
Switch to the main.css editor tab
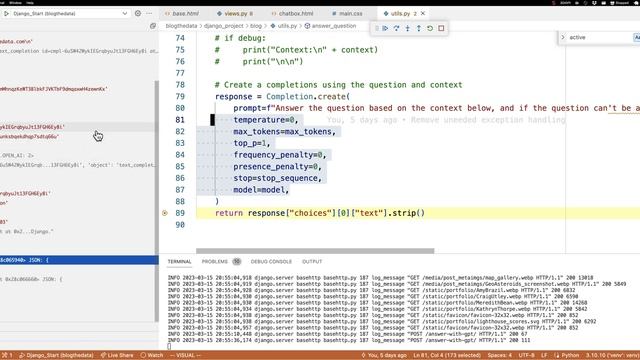tap(347, 13)
